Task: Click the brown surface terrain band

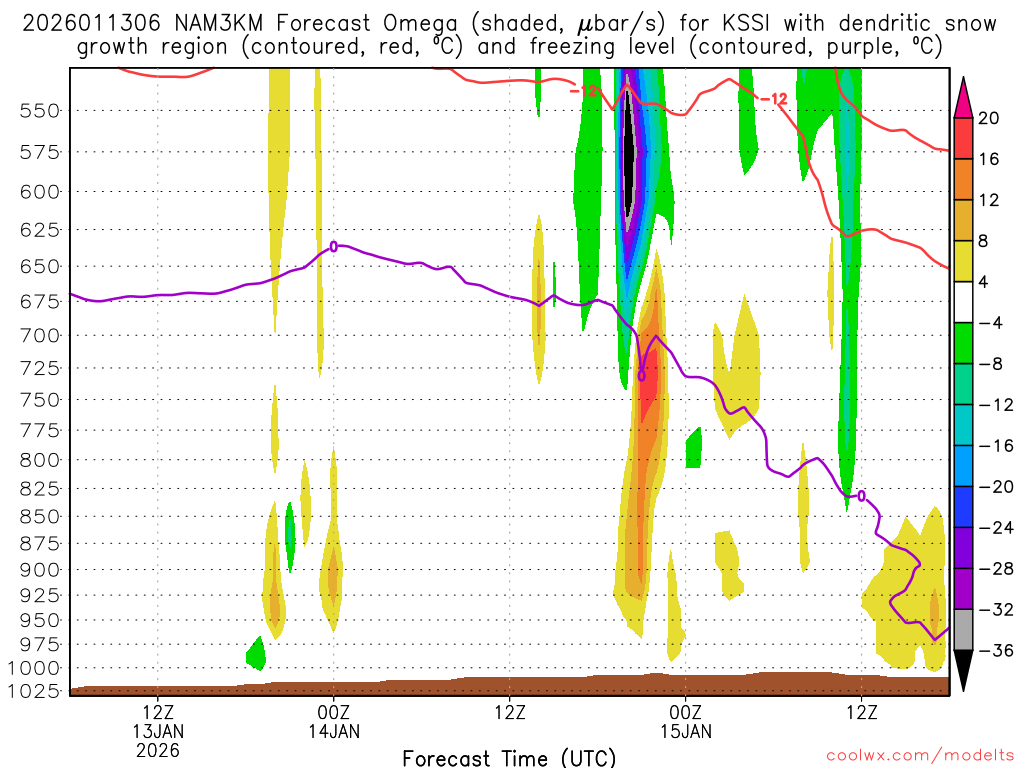Action: pos(509,686)
